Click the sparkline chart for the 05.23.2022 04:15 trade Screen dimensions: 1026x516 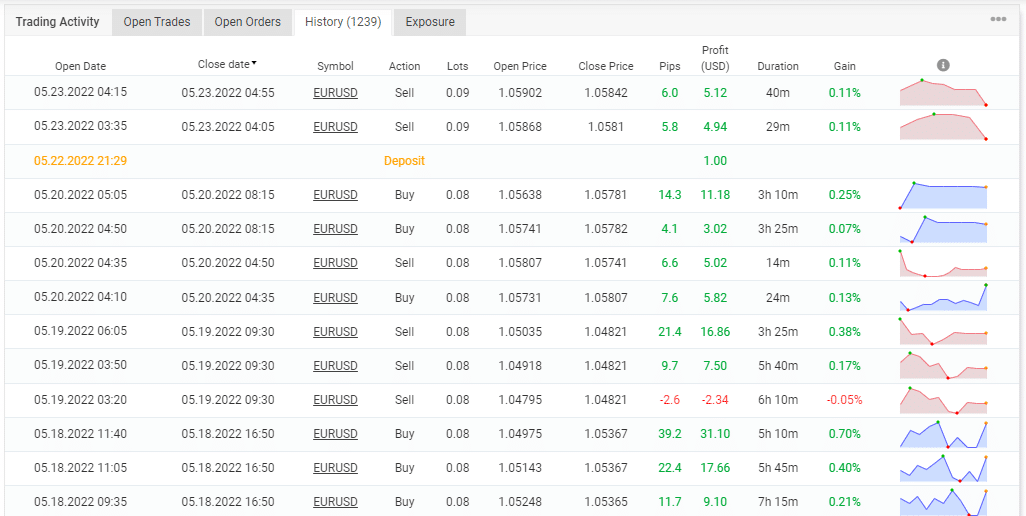pos(943,93)
